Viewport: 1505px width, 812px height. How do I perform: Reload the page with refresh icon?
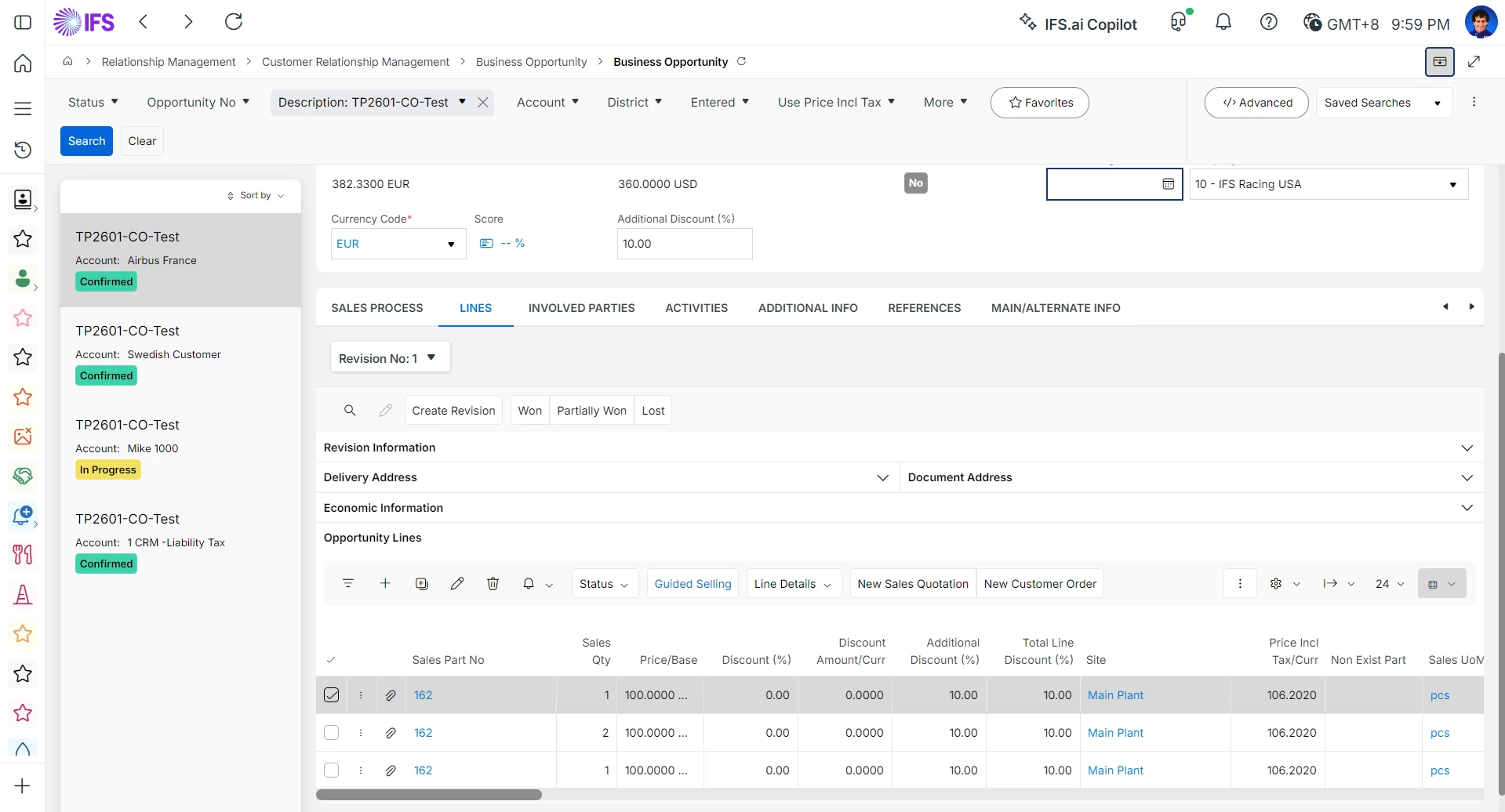[234, 22]
